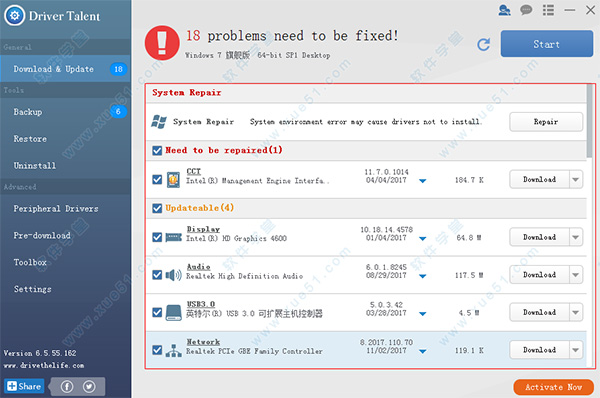
Task: Open Peripheral Drivers section
Action: (65, 209)
